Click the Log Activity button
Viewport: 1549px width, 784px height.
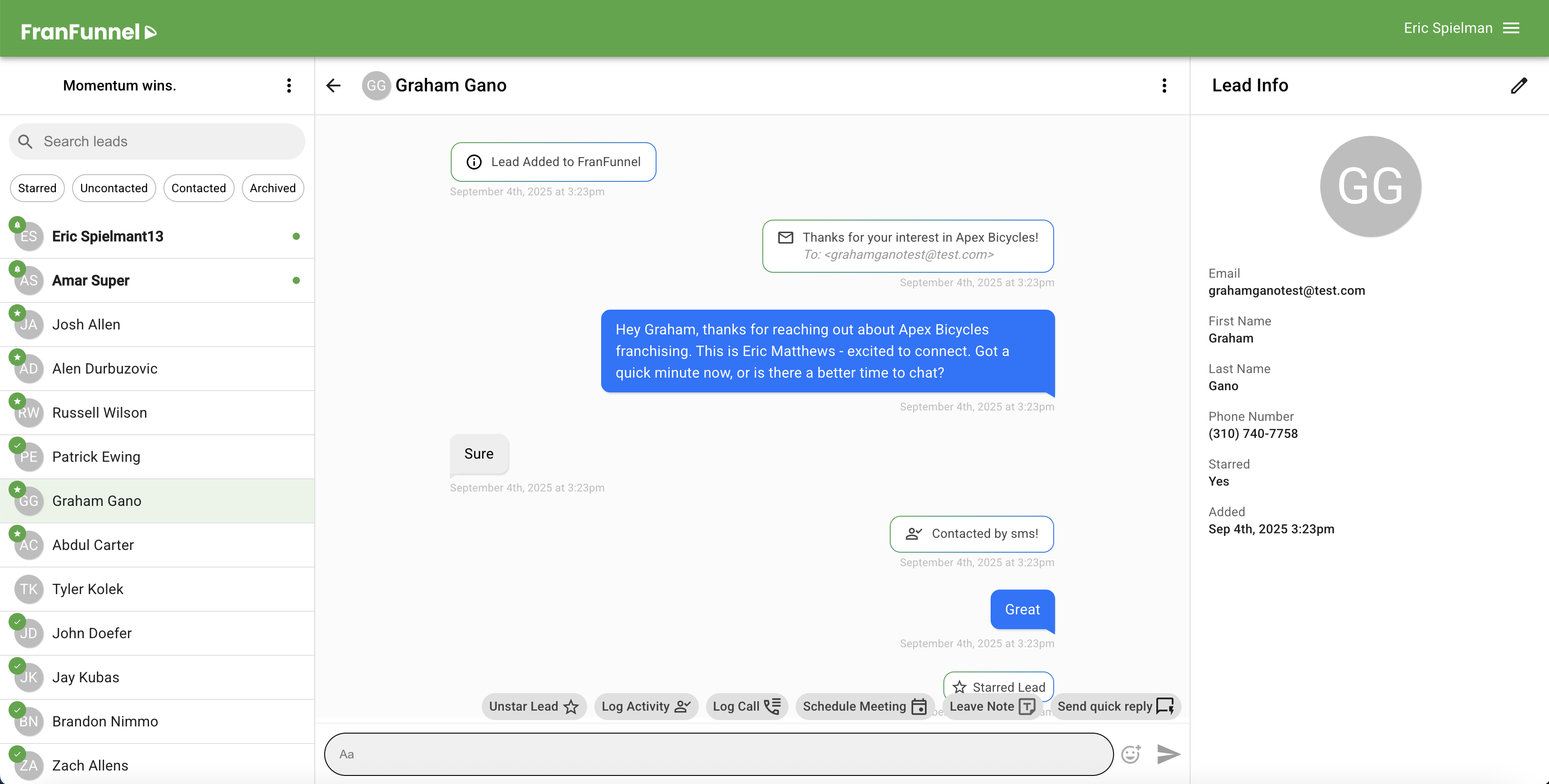coord(646,707)
